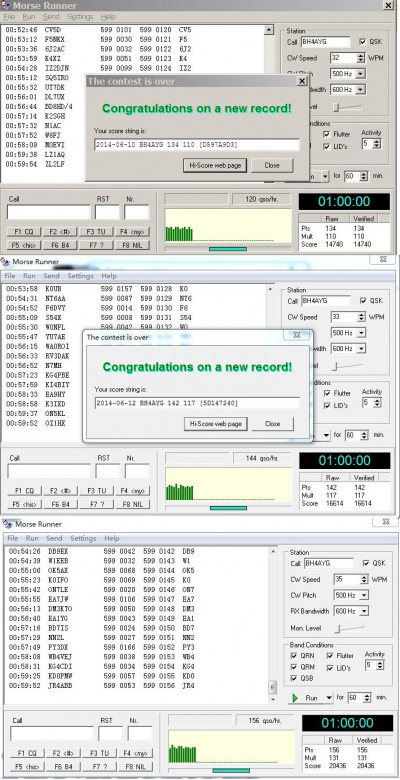This screenshot has width=400, height=780.
Task: Click Morse Runner title icon in the 35 WPM window
Action: [7, 524]
